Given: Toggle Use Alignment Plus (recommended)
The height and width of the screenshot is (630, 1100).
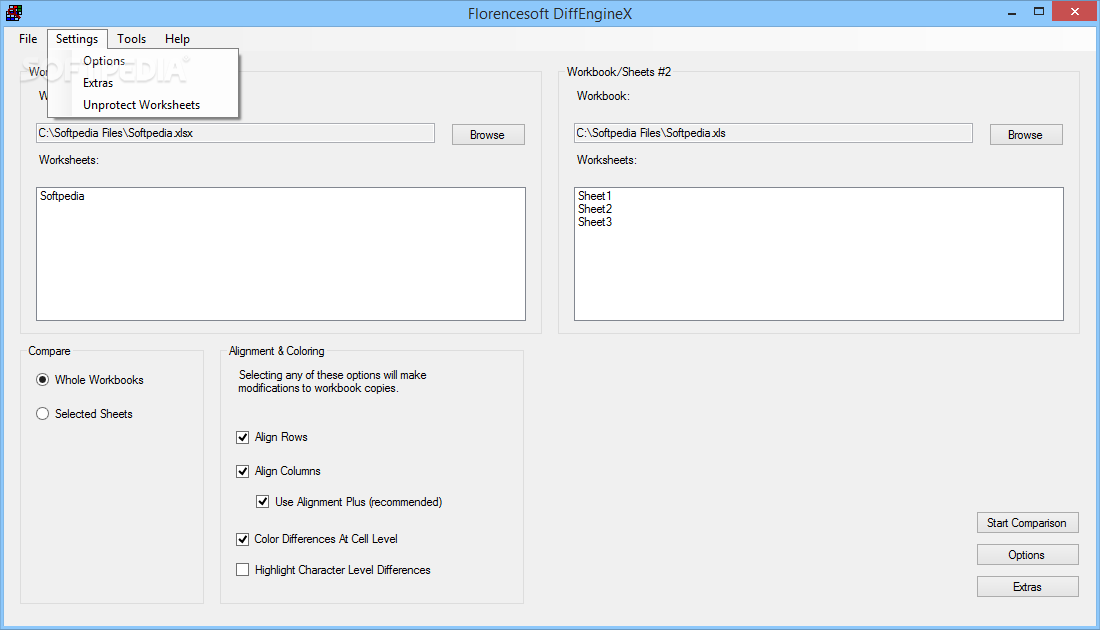Looking at the screenshot, I should coord(262,502).
